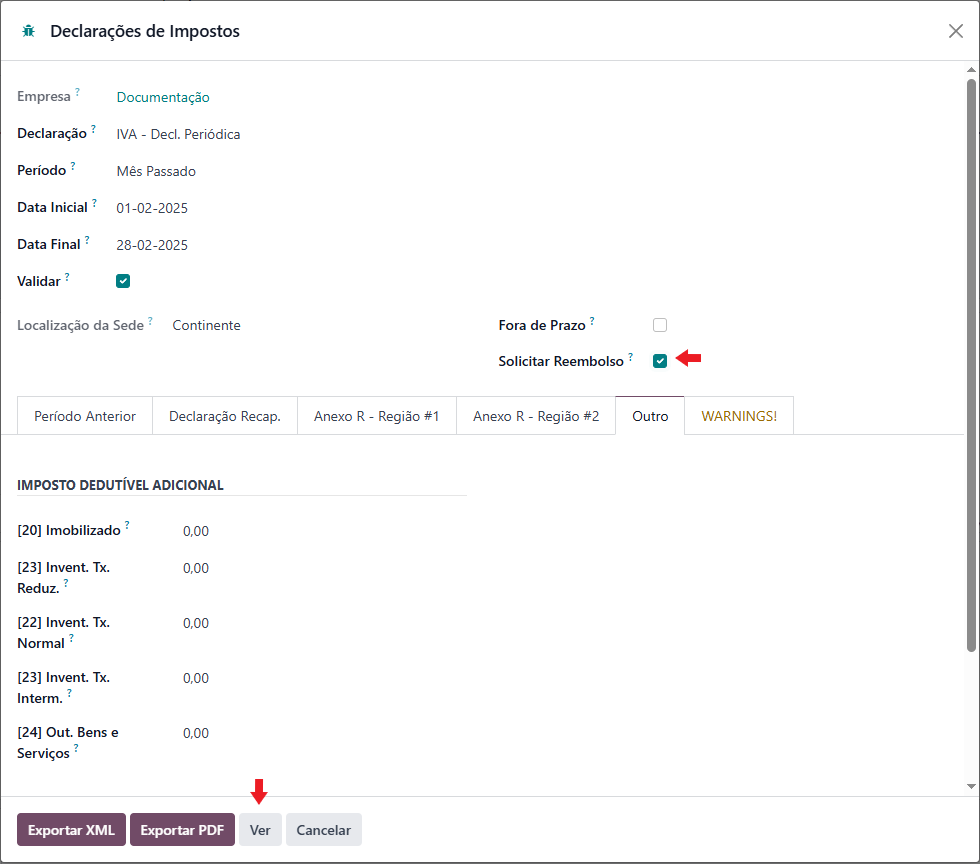Uncheck the Validar checkbox
Viewport: 980px width, 864px height.
(x=123, y=281)
